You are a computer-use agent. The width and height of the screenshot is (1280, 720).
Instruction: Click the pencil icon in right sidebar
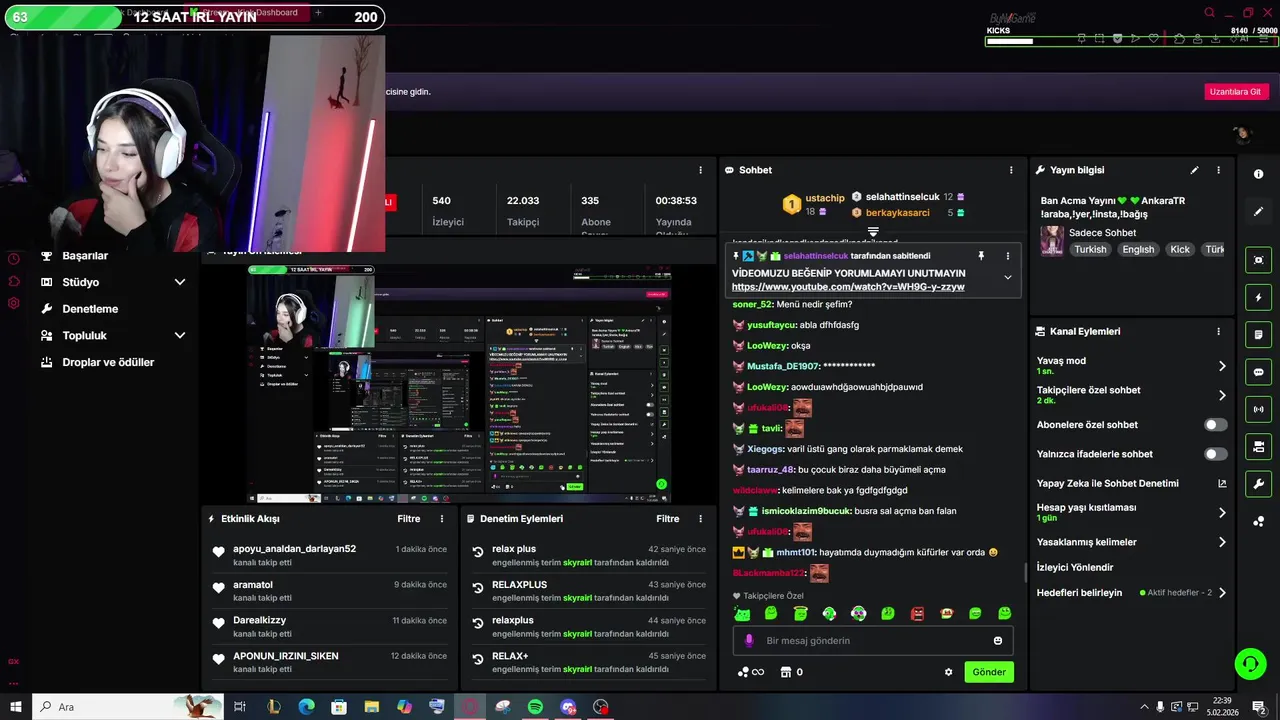(1258, 211)
